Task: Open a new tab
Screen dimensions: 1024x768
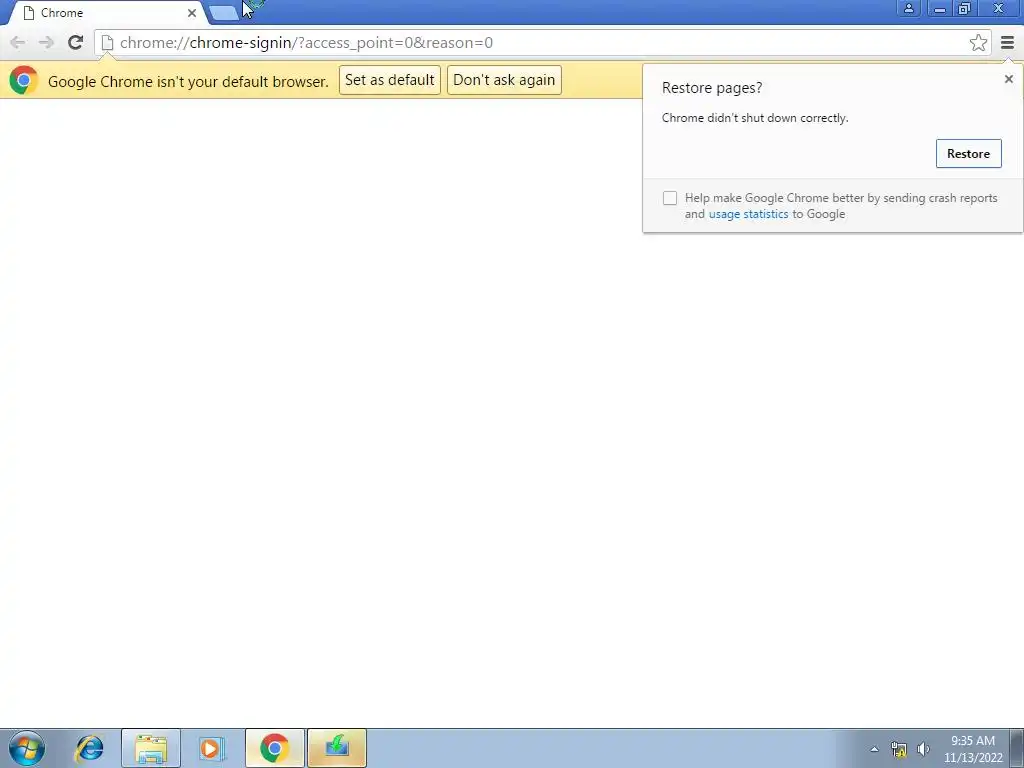Action: [x=224, y=12]
